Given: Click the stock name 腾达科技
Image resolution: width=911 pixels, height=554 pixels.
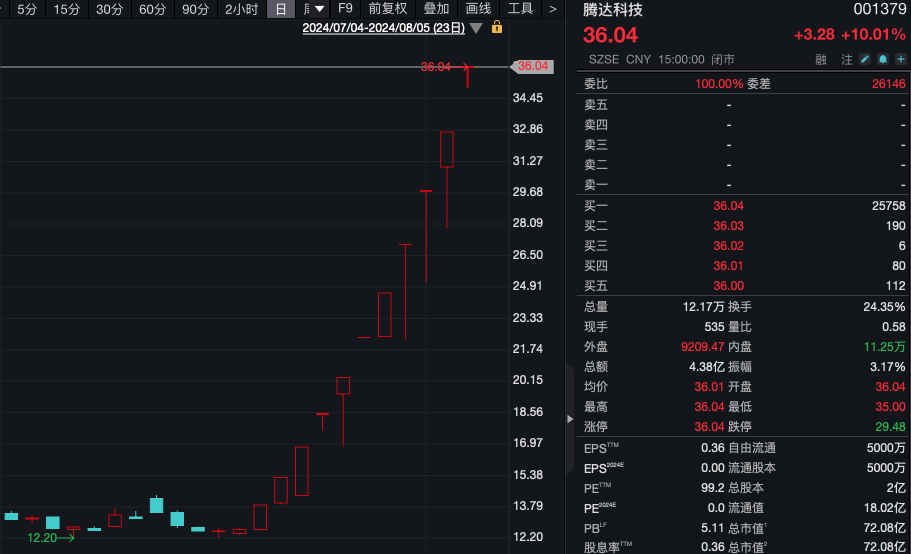Looking at the screenshot, I should [612, 10].
